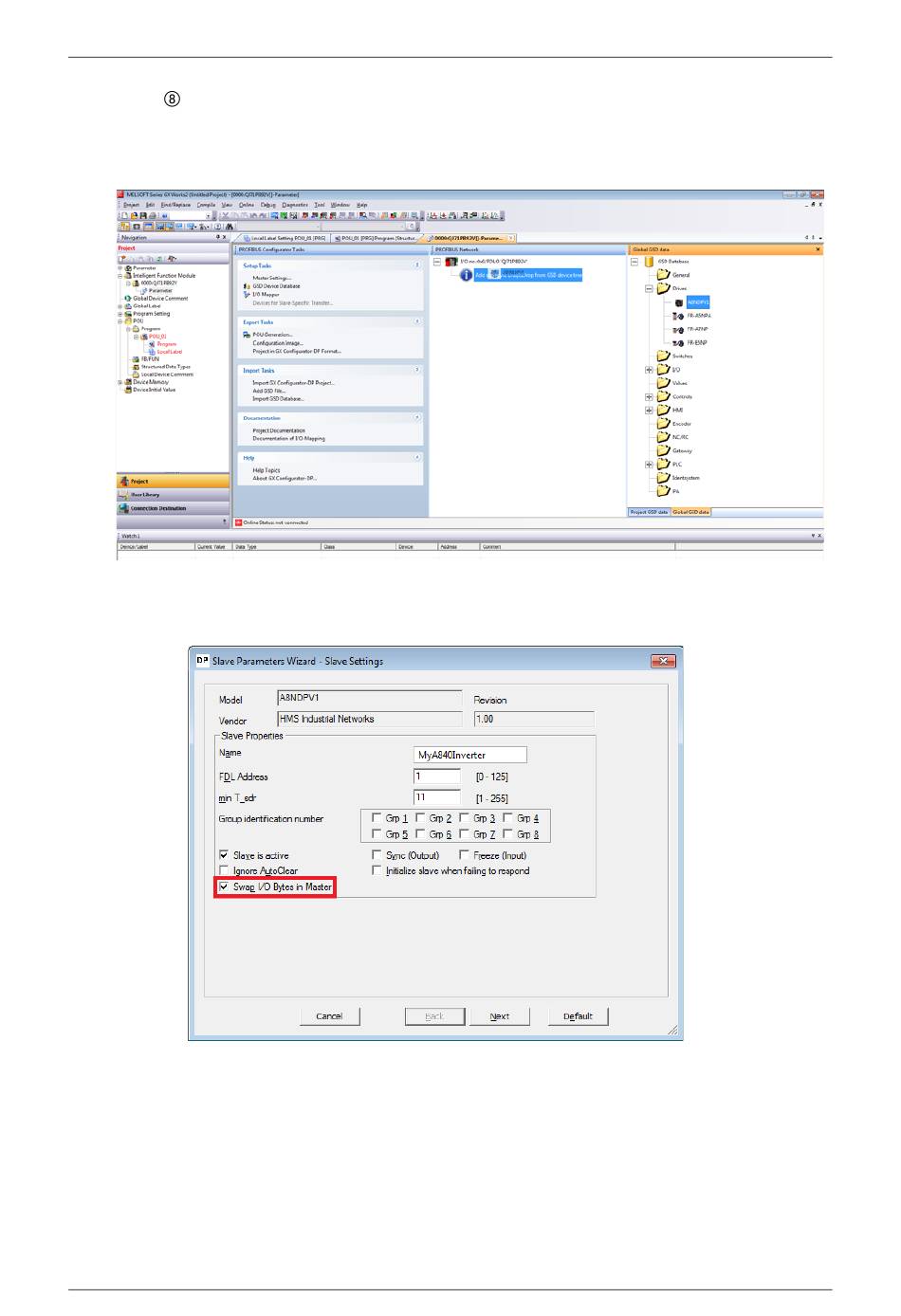
Task: Collapse the Drives folder node
Action: [649, 288]
